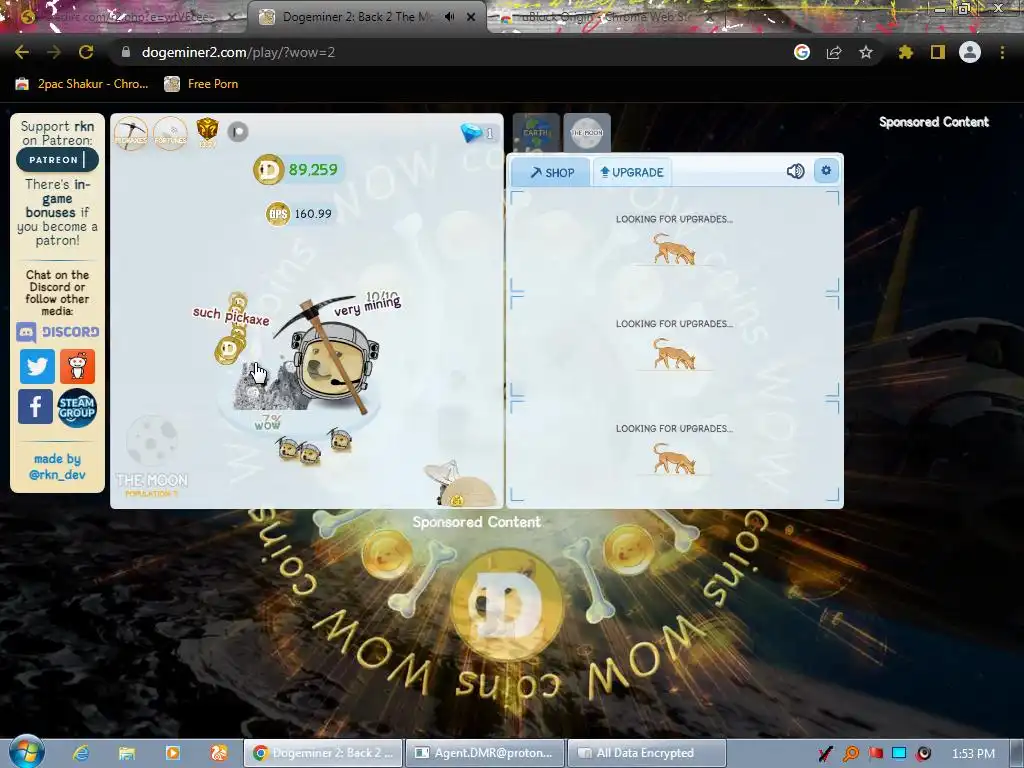The image size is (1024, 768).
Task: Open the golden loot box icon
Action: 207,131
